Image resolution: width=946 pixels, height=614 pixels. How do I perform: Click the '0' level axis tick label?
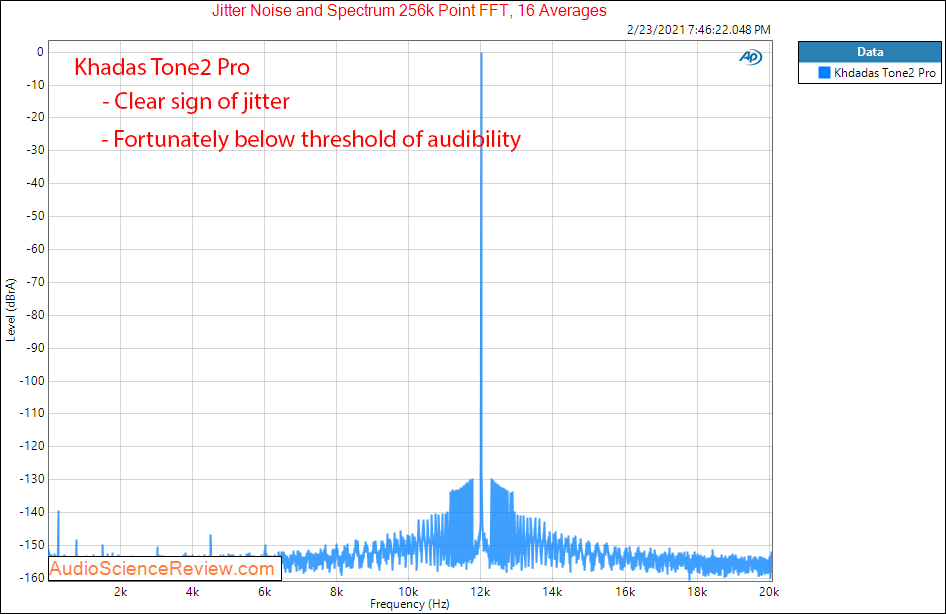pyautogui.click(x=40, y=52)
